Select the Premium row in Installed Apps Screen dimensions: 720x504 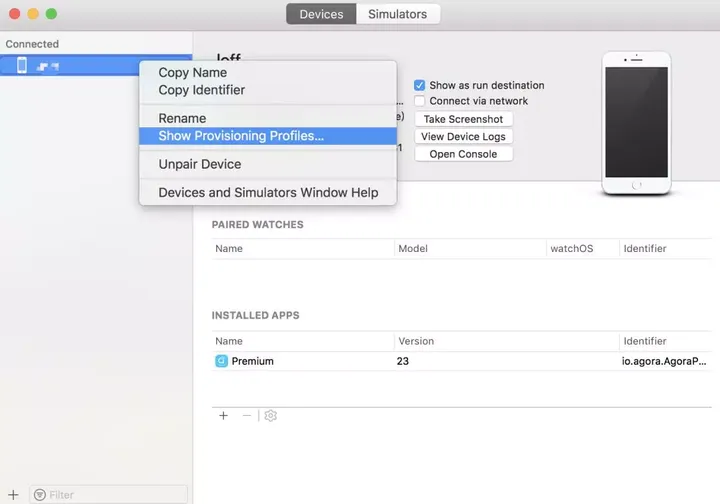point(461,361)
